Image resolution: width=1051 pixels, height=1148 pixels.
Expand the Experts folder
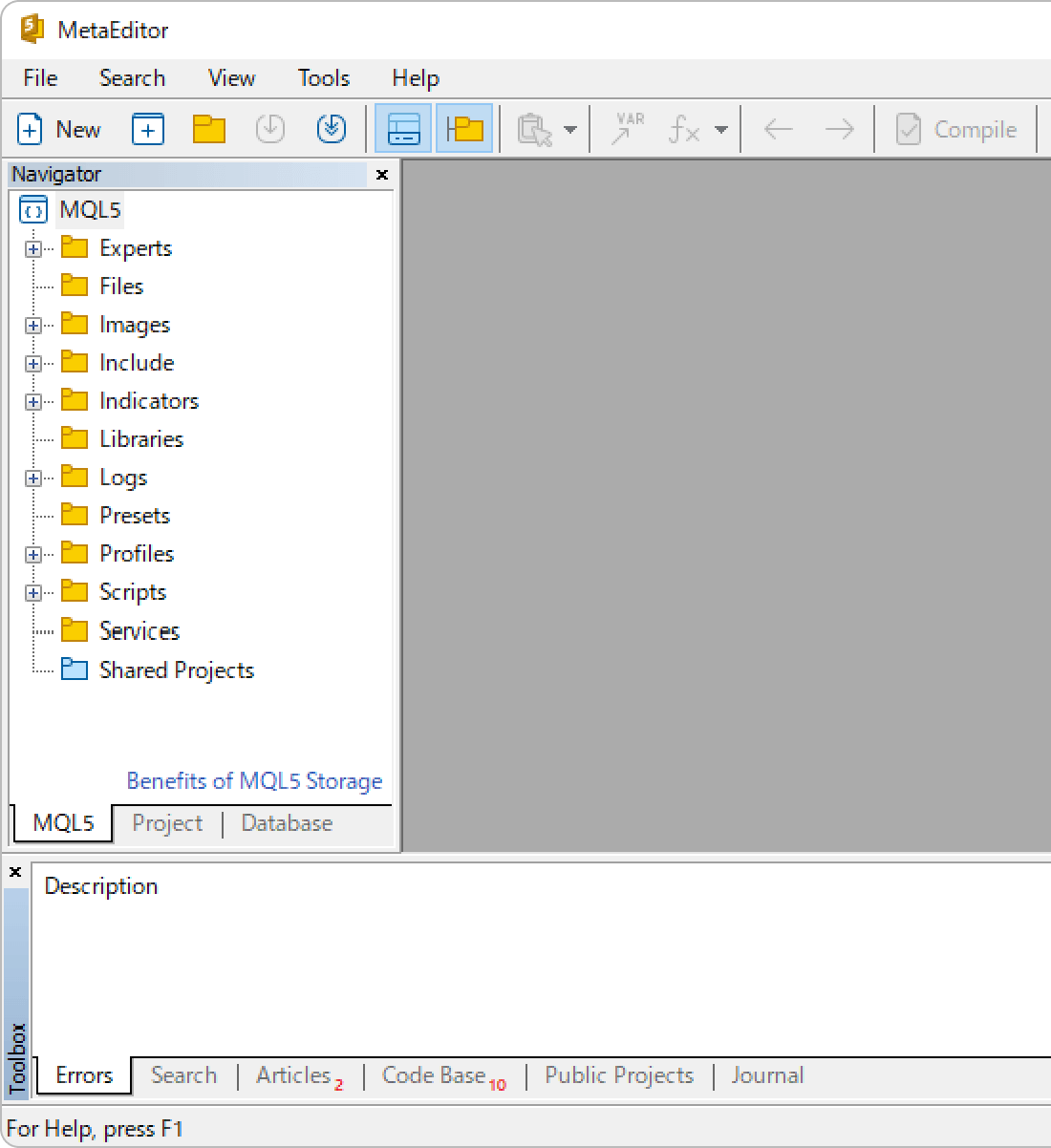coord(33,249)
